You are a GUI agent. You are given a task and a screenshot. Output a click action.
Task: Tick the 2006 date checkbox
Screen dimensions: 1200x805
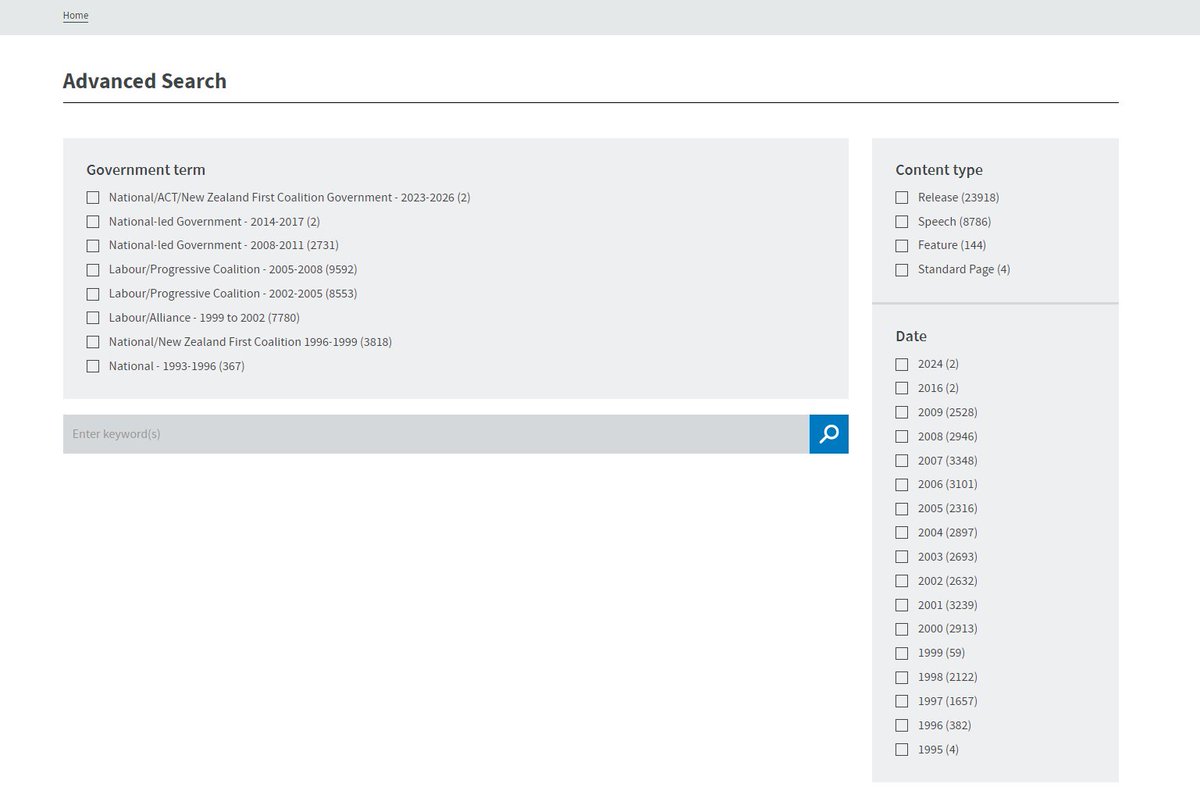902,485
